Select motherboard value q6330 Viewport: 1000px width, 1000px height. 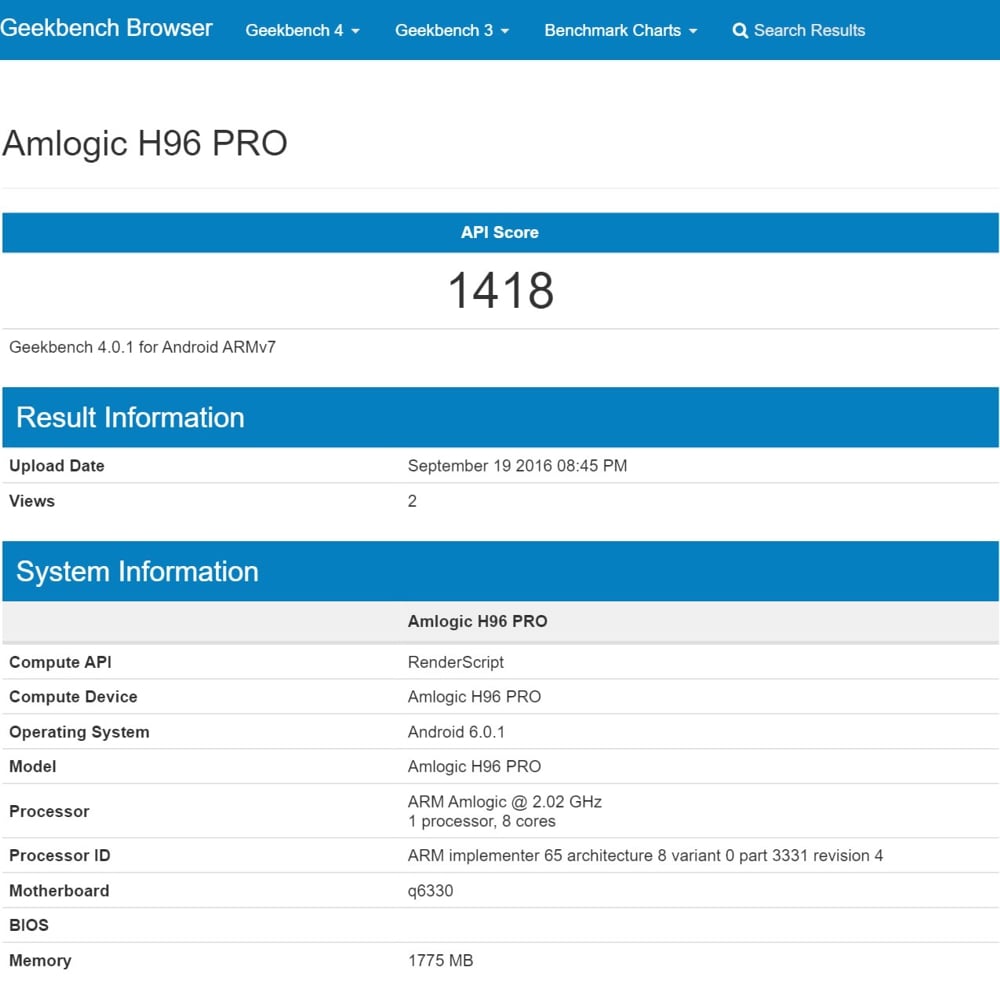click(x=430, y=890)
